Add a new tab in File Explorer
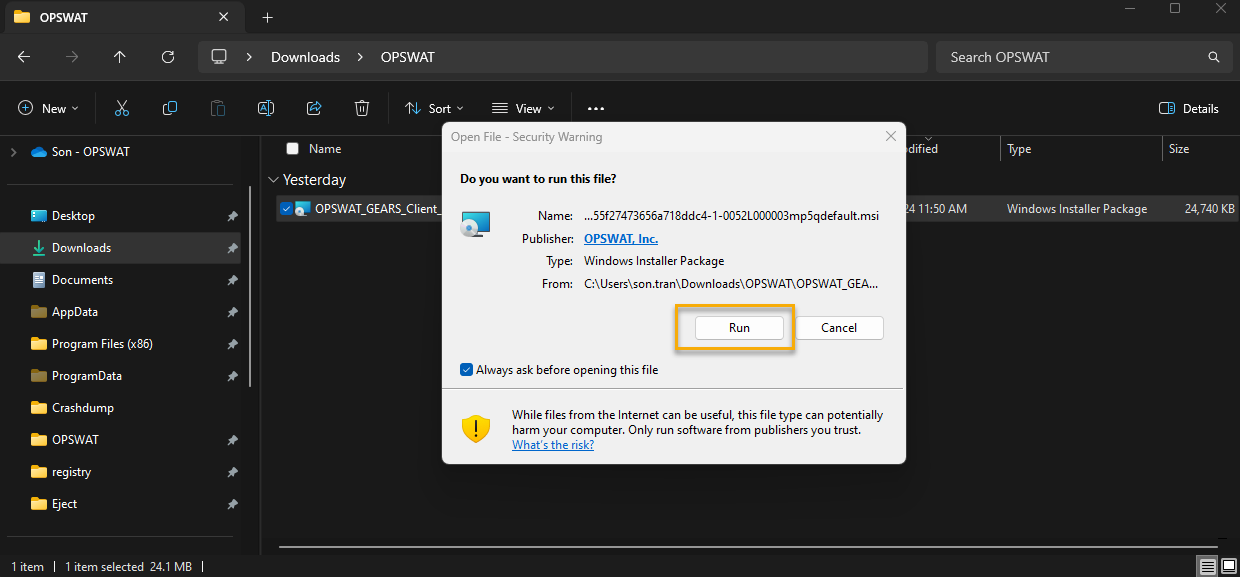 click(267, 17)
